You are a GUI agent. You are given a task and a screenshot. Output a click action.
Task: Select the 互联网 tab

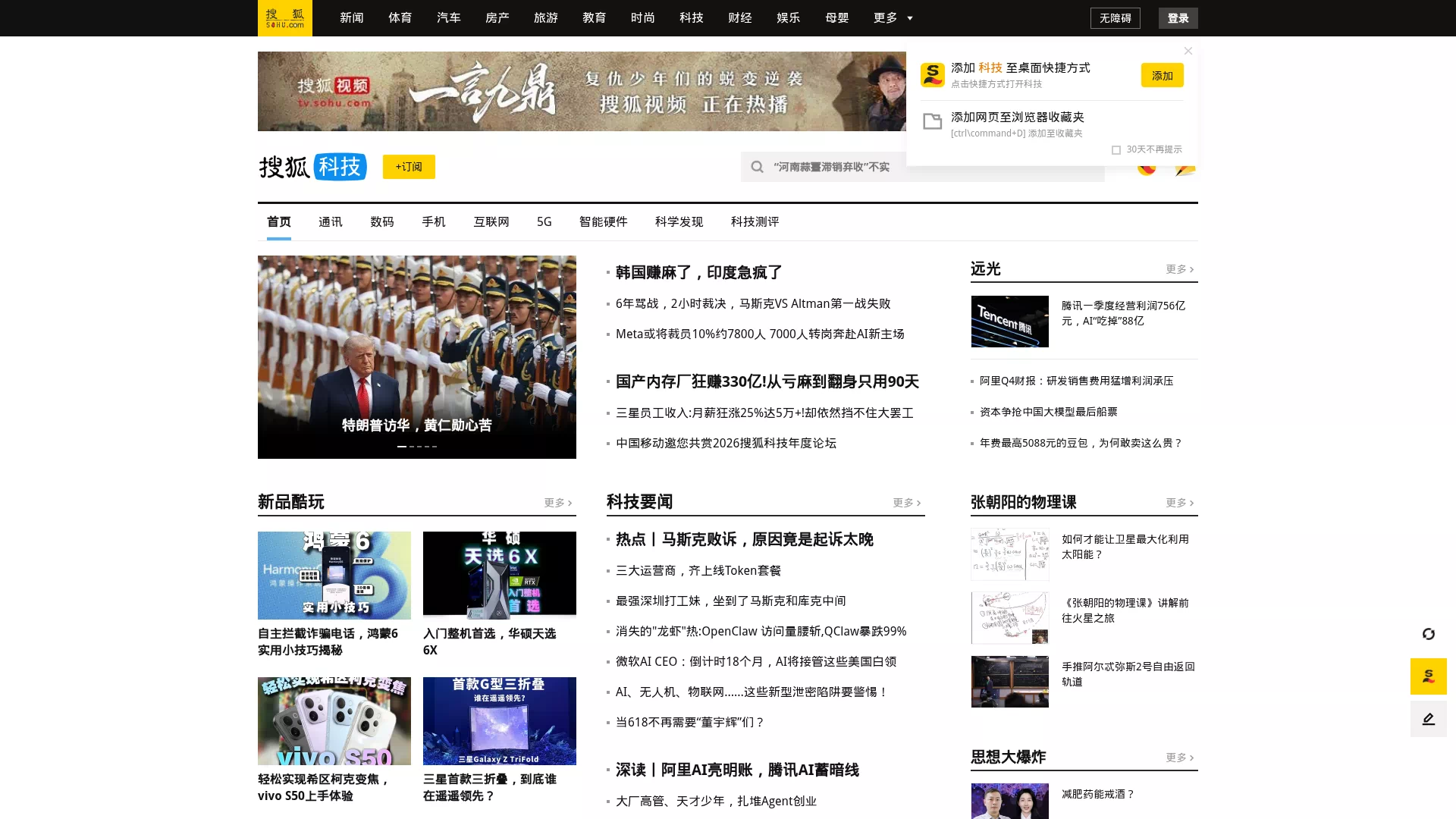(491, 222)
